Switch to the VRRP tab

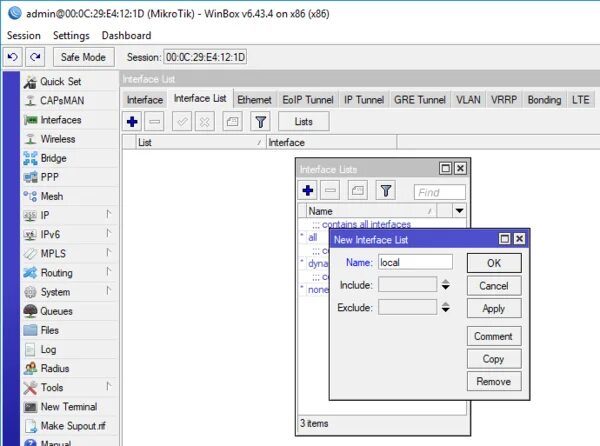pyautogui.click(x=504, y=100)
